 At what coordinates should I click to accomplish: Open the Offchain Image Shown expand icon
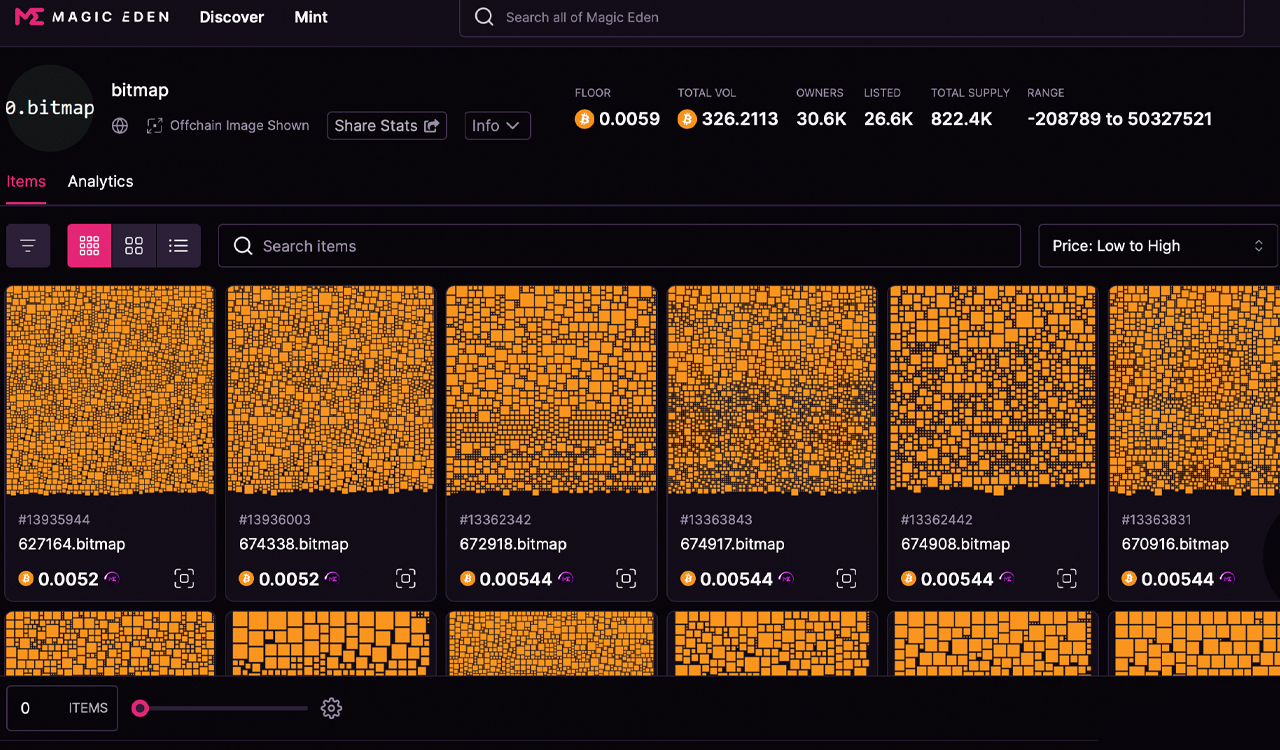[x=154, y=126]
